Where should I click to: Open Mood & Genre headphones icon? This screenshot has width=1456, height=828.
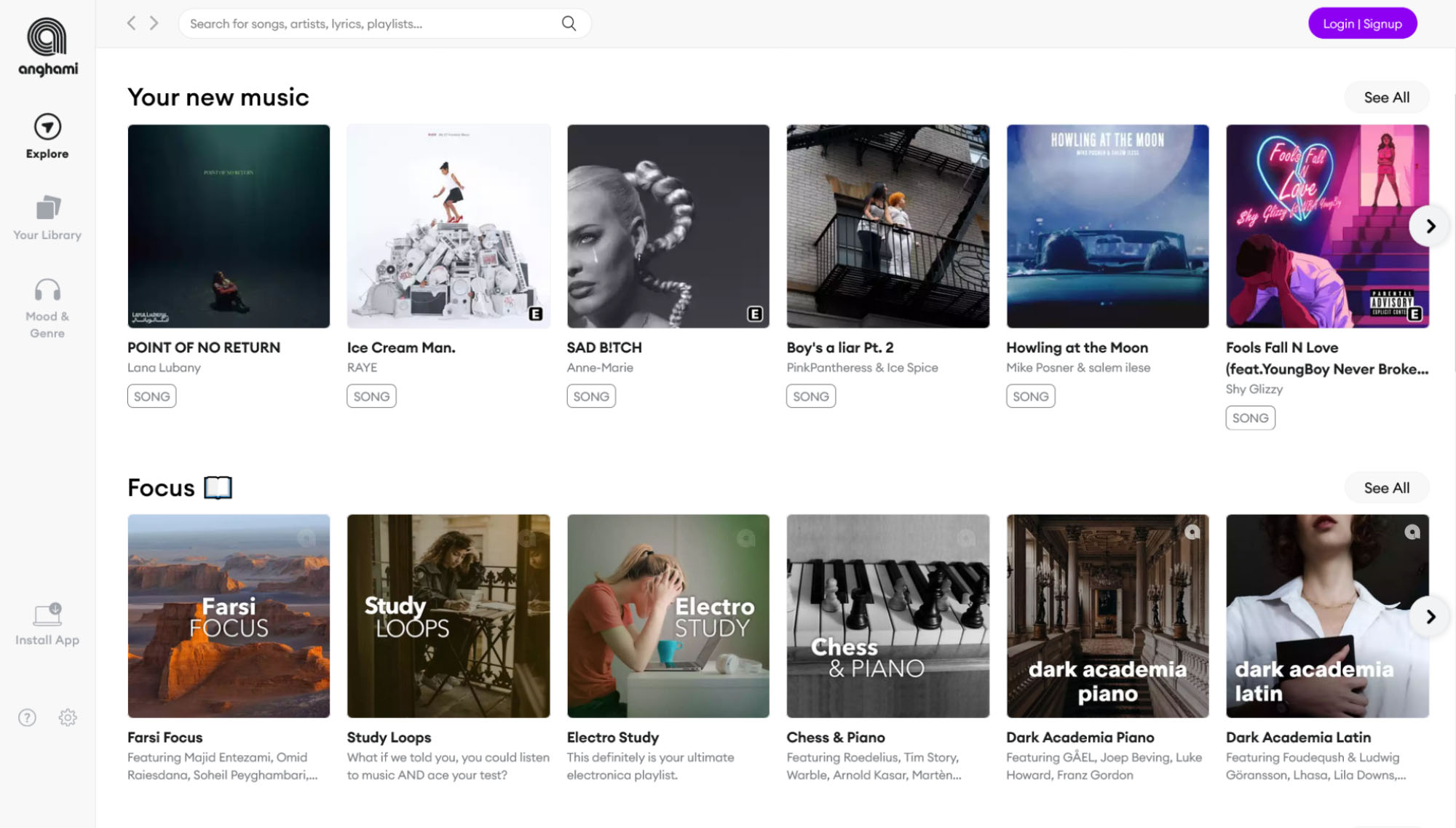click(47, 290)
